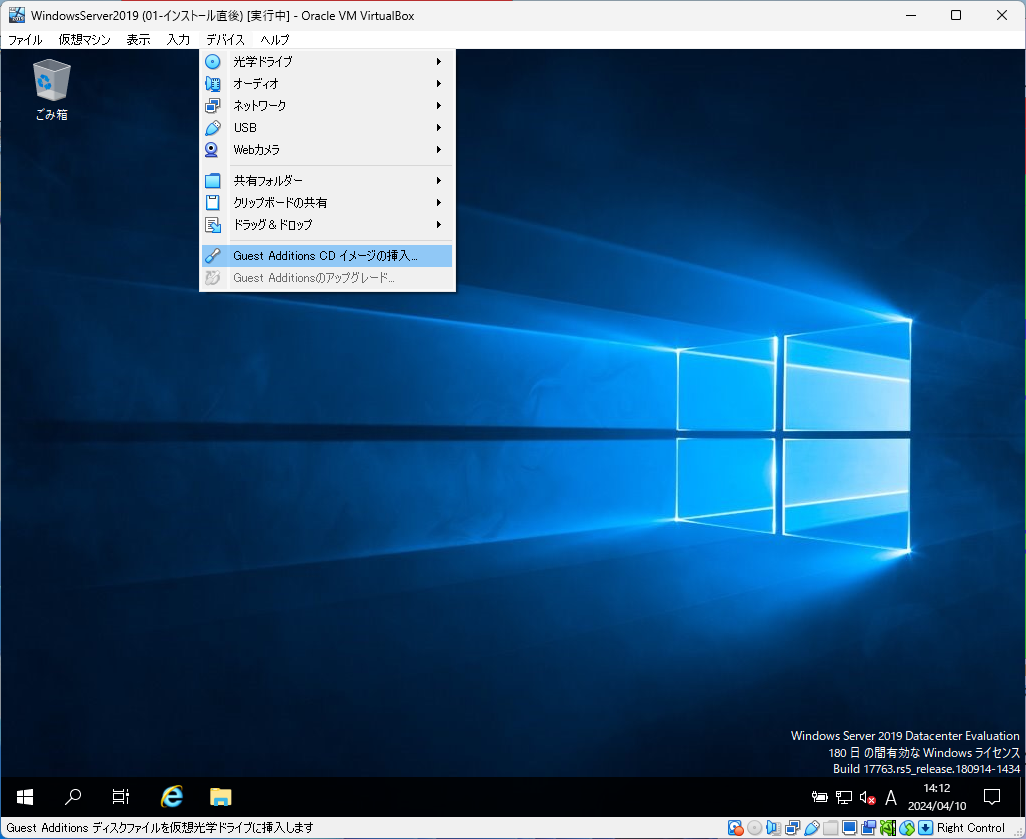The width and height of the screenshot is (1026, 839).
Task: Click the battery power tray icon
Action: (x=819, y=797)
